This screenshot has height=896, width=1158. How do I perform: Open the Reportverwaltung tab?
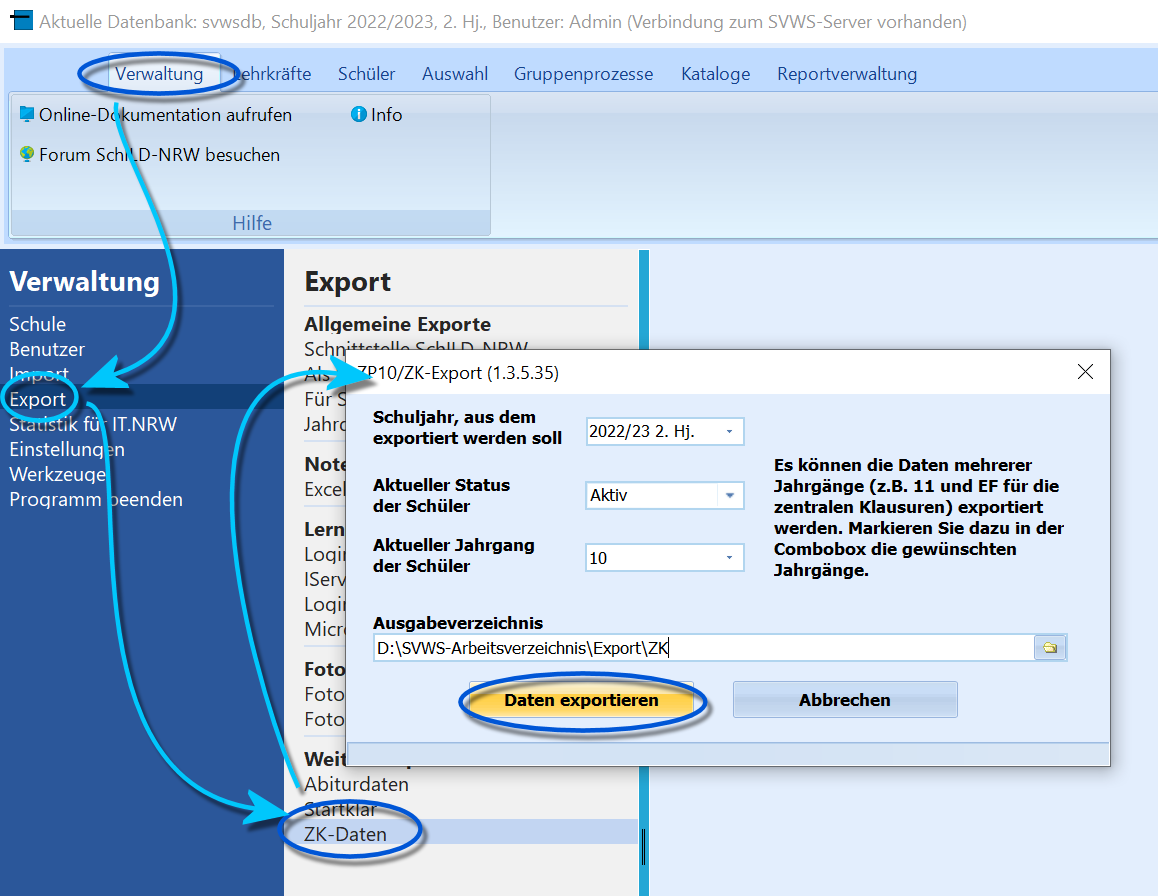[x=847, y=74]
